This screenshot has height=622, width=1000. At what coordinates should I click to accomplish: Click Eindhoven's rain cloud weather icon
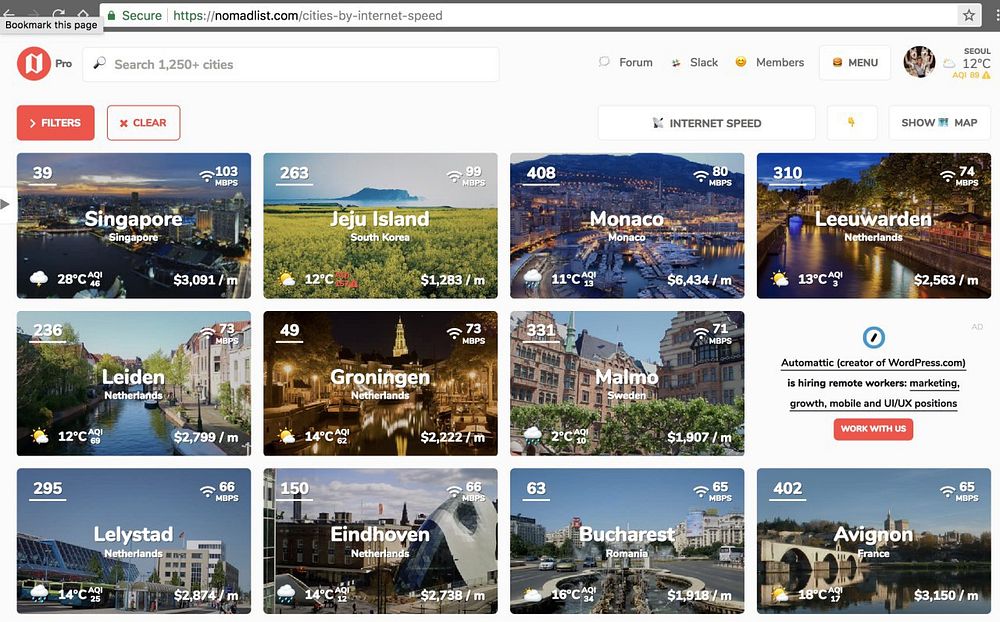point(286,595)
